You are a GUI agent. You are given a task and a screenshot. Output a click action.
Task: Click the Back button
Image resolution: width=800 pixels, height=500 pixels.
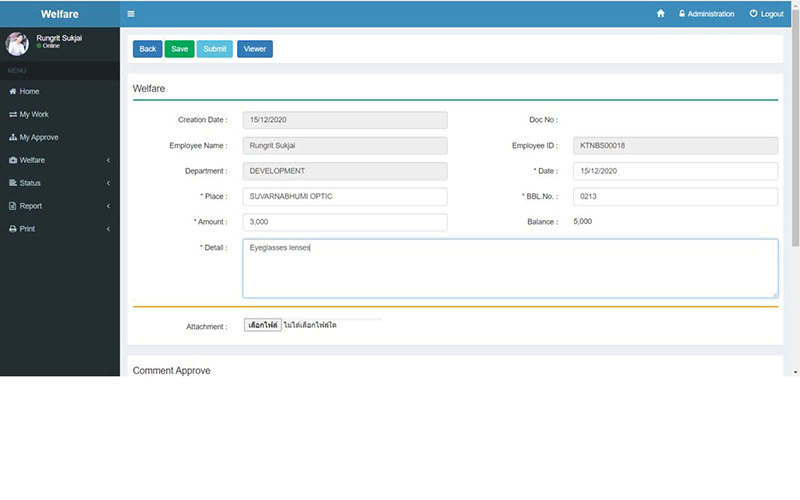point(147,49)
